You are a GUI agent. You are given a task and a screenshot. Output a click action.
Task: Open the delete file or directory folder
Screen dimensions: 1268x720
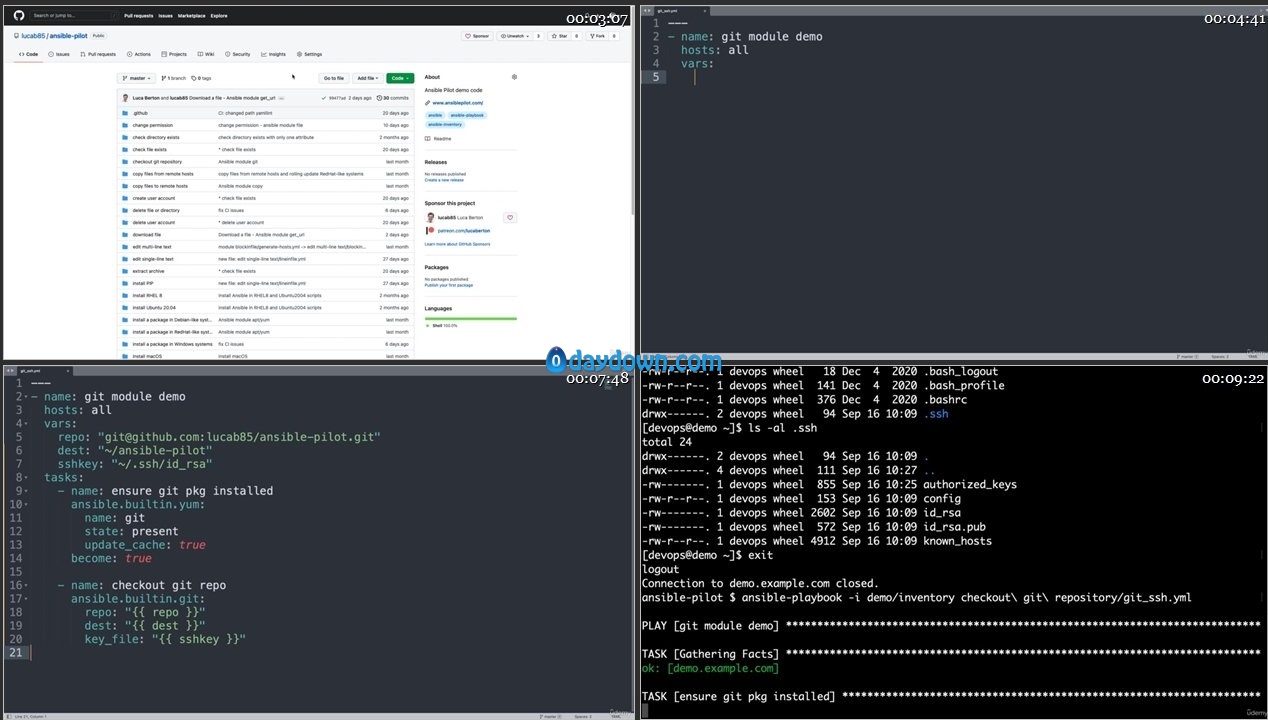coord(156,210)
